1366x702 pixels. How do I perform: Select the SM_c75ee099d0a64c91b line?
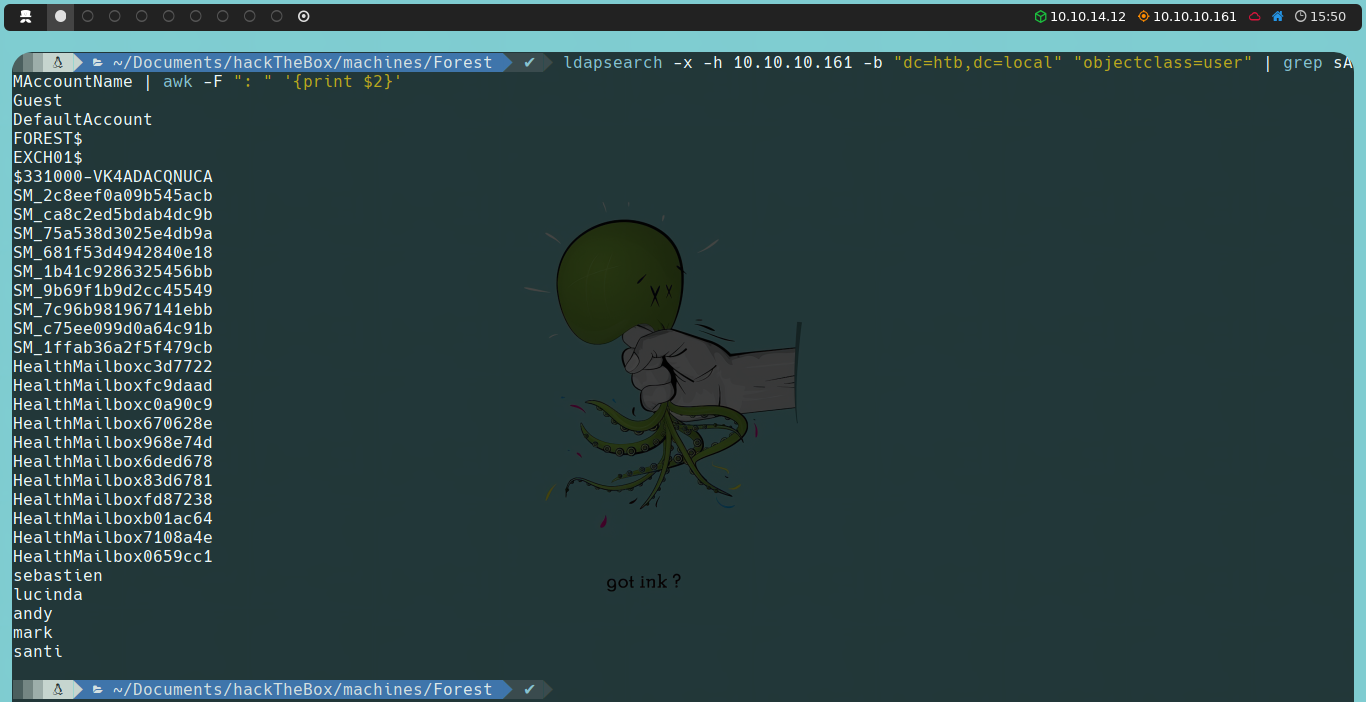(113, 328)
